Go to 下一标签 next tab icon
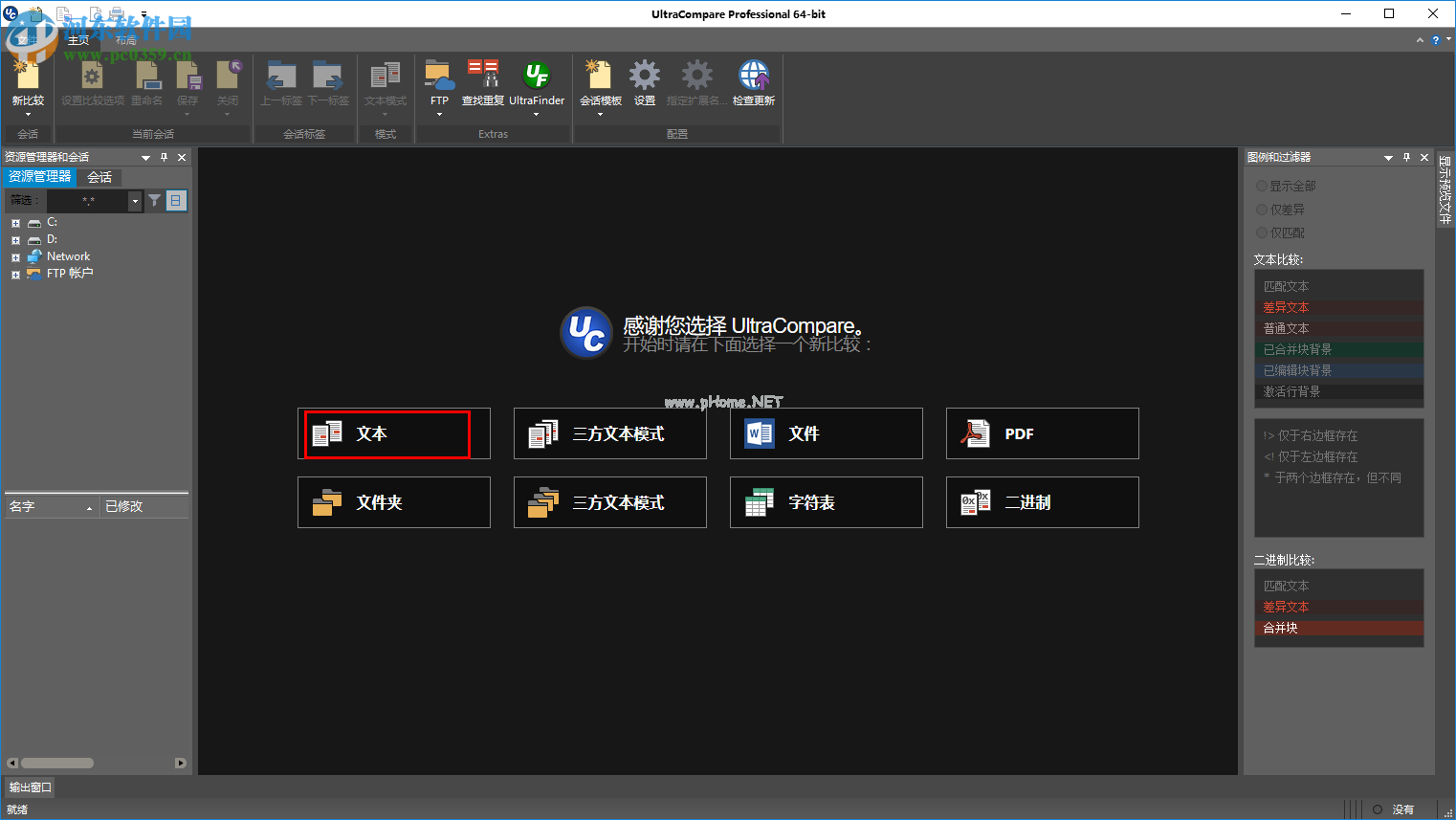This screenshot has width=1456, height=820. click(x=327, y=76)
